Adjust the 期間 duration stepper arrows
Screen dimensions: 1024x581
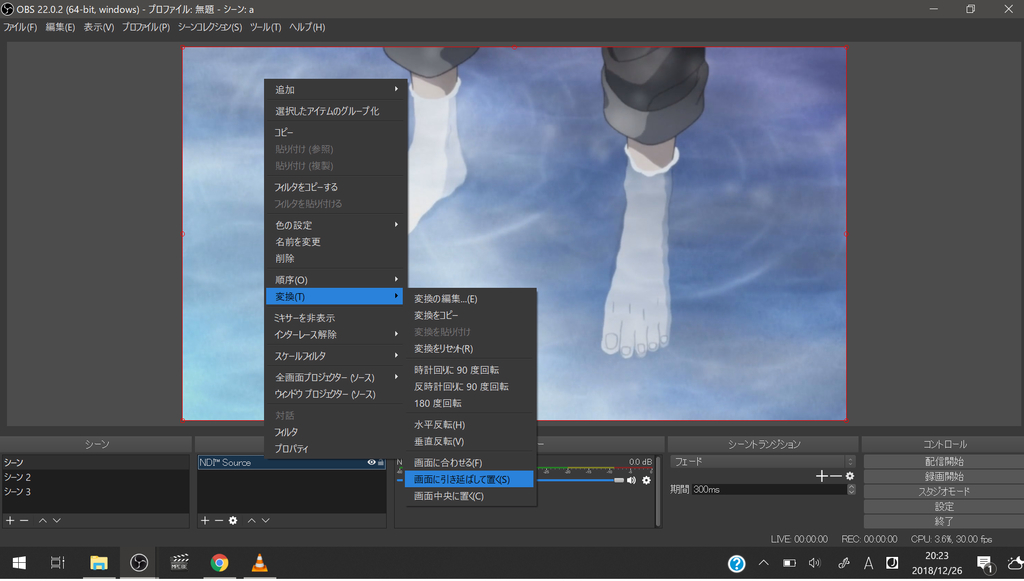[851, 489]
